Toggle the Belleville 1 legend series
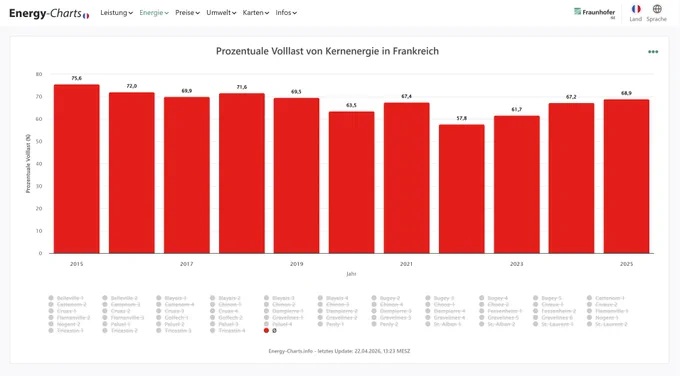The height and width of the screenshot is (376, 680). pos(66,298)
